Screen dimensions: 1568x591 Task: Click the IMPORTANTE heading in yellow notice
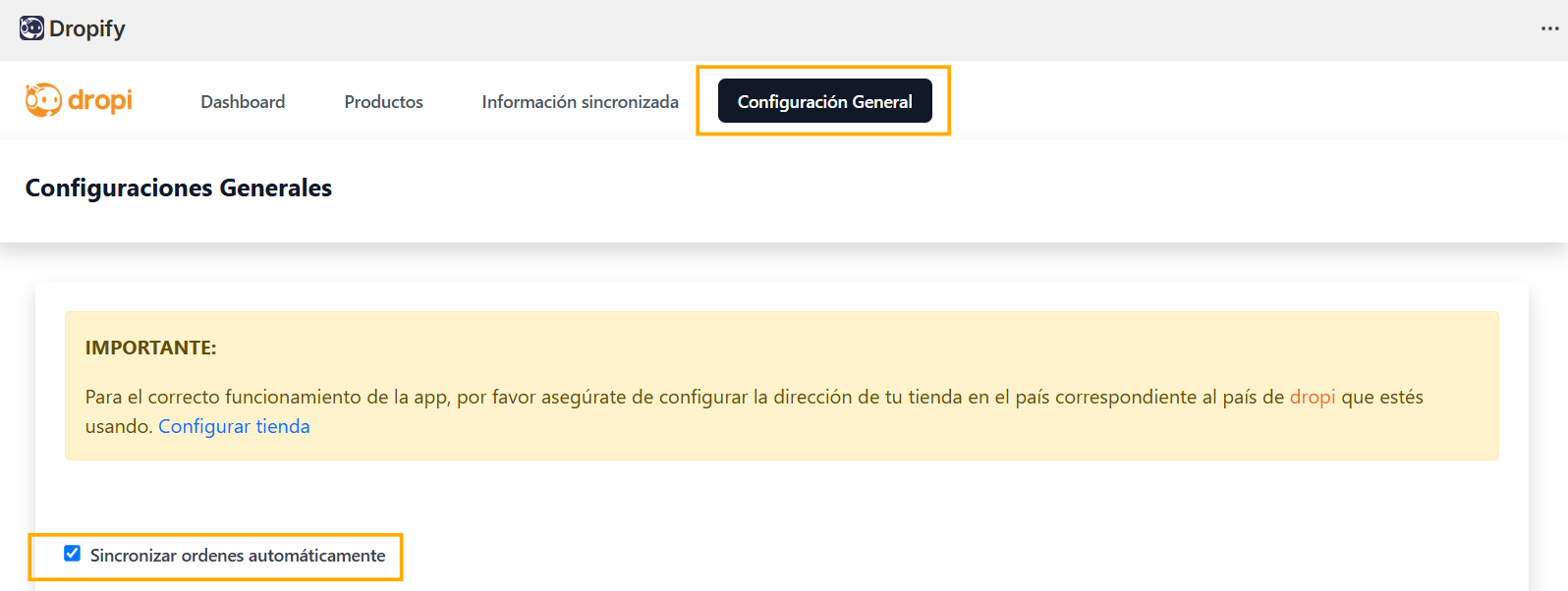point(150,348)
